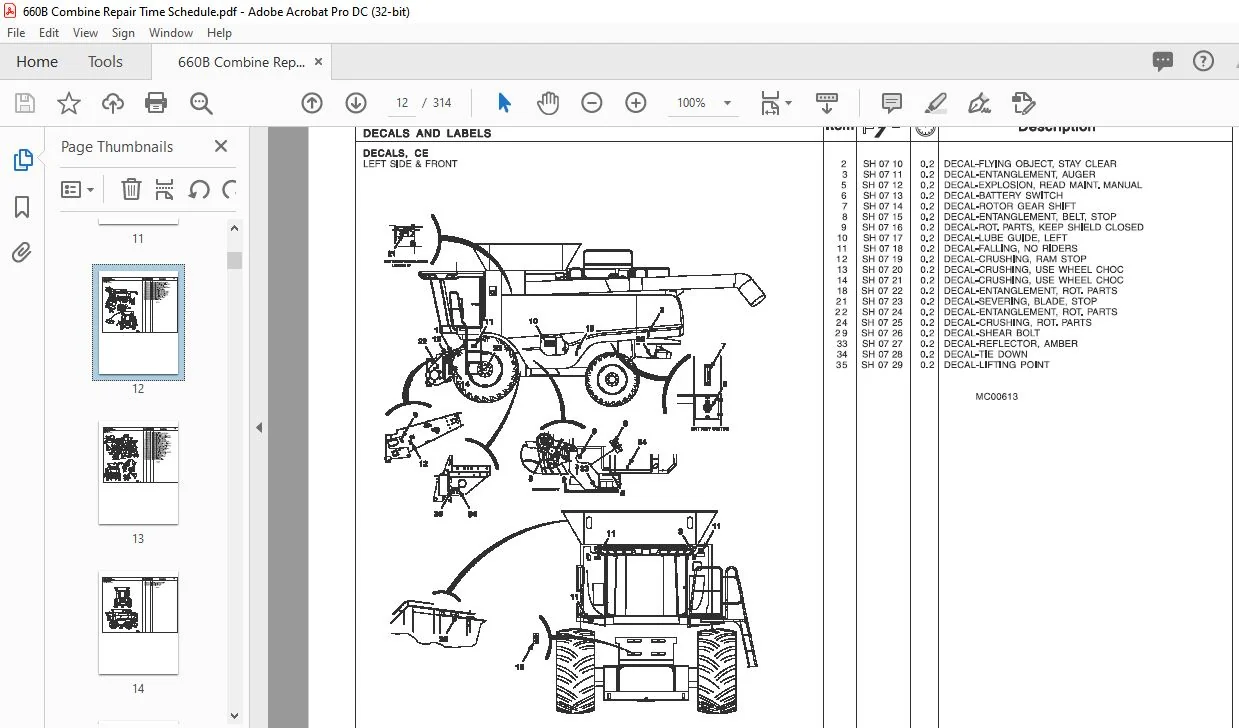Bookmark the file with the star icon
This screenshot has width=1239, height=728.
click(68, 103)
